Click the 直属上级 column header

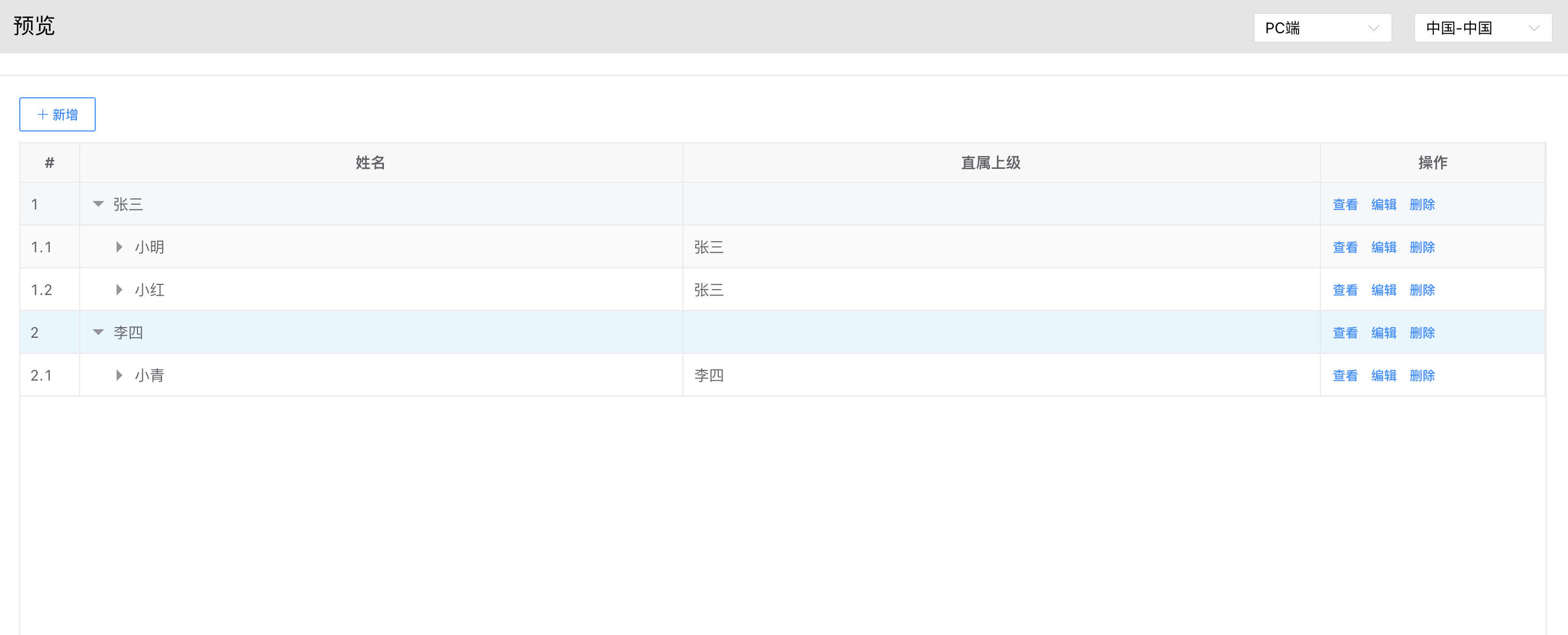(x=990, y=162)
